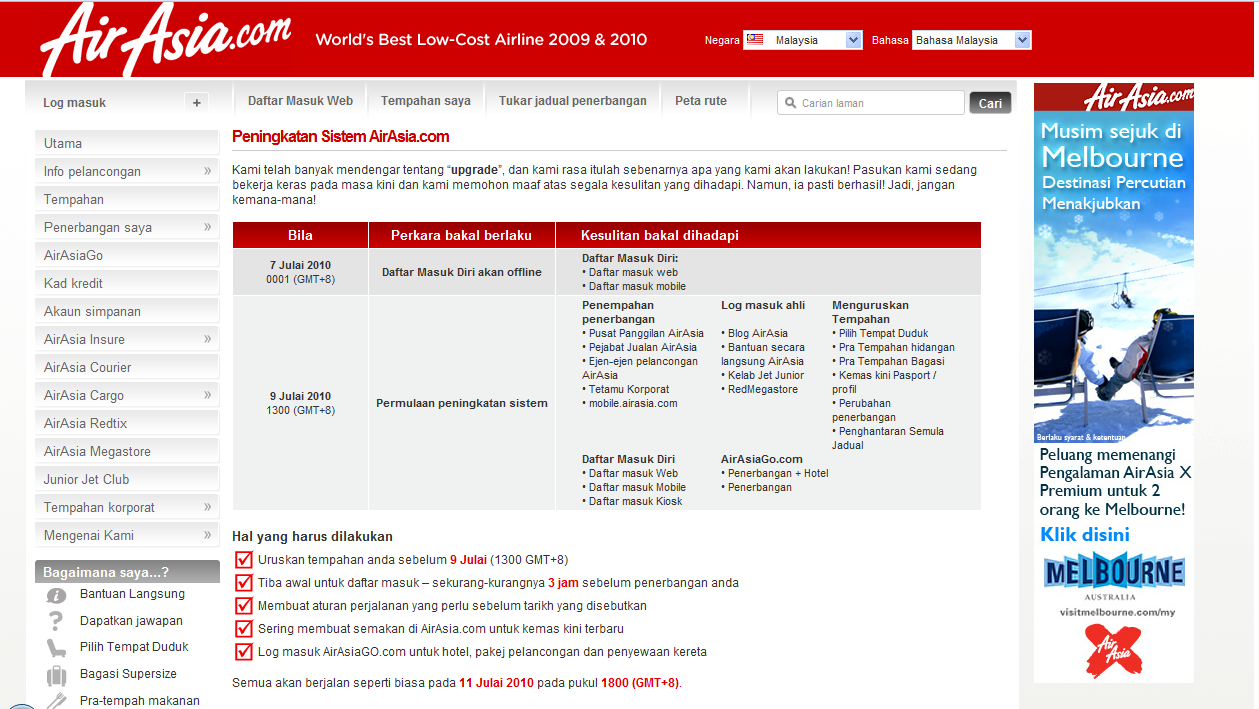Click checkbox beside Tiba awal untuk daftar masuk
Image resolution: width=1259 pixels, height=709 pixels.
click(x=243, y=582)
